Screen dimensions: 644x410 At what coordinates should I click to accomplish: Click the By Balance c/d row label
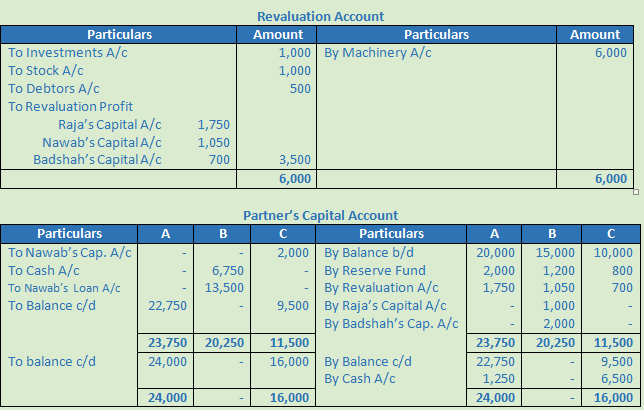pos(368,362)
